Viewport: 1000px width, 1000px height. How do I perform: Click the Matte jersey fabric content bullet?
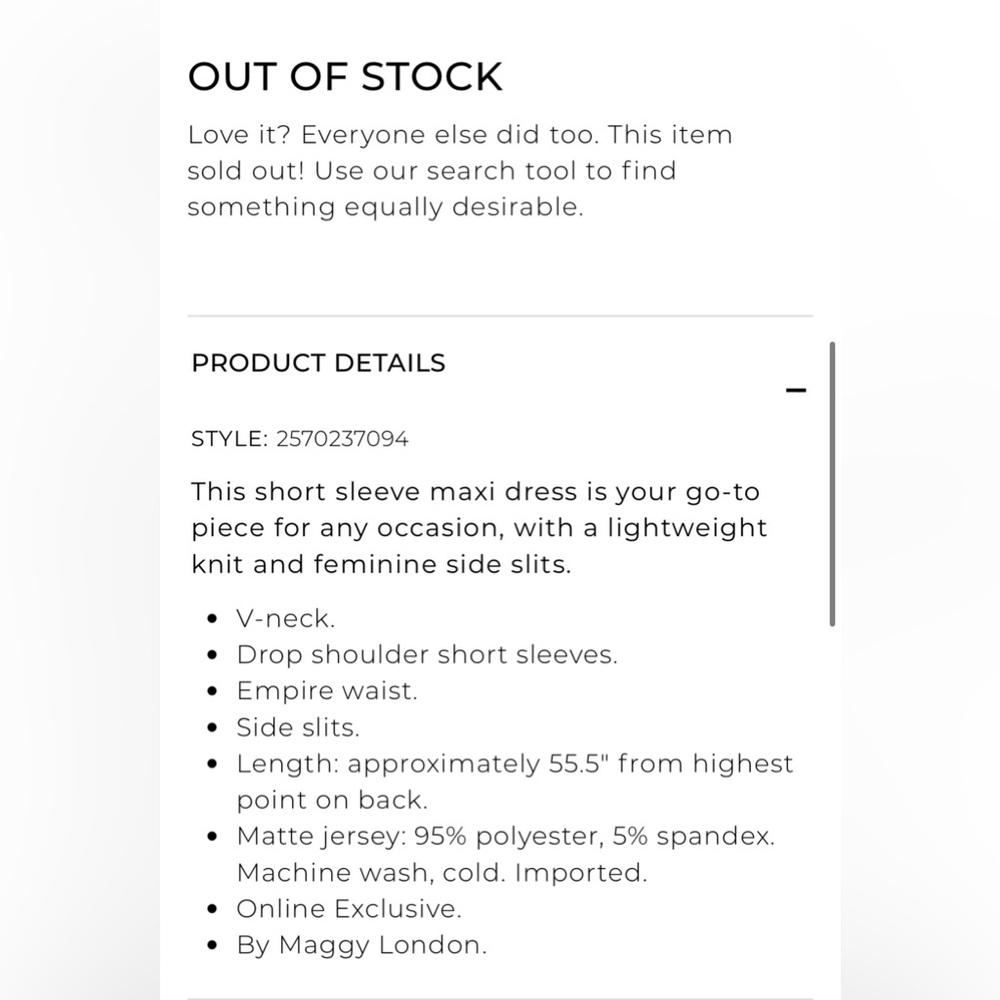click(506, 836)
